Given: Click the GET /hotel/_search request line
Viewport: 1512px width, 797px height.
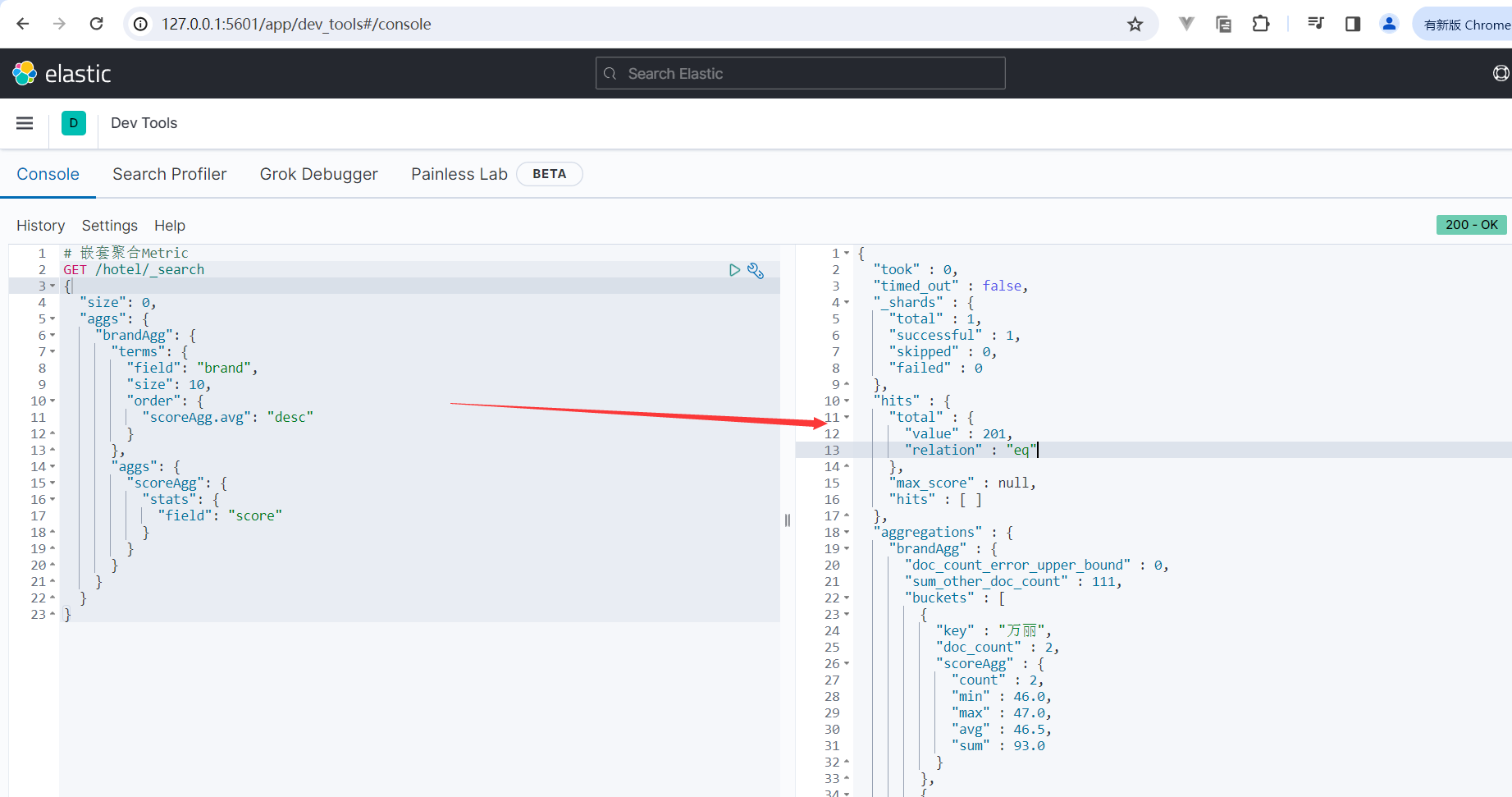Looking at the screenshot, I should point(134,269).
